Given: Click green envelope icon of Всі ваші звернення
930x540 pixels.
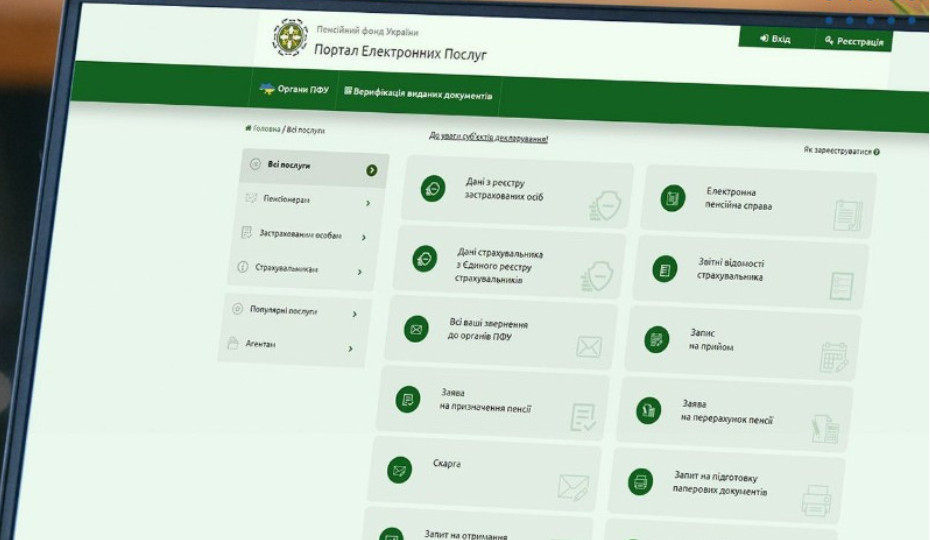Looking at the screenshot, I should pyautogui.click(x=416, y=329).
